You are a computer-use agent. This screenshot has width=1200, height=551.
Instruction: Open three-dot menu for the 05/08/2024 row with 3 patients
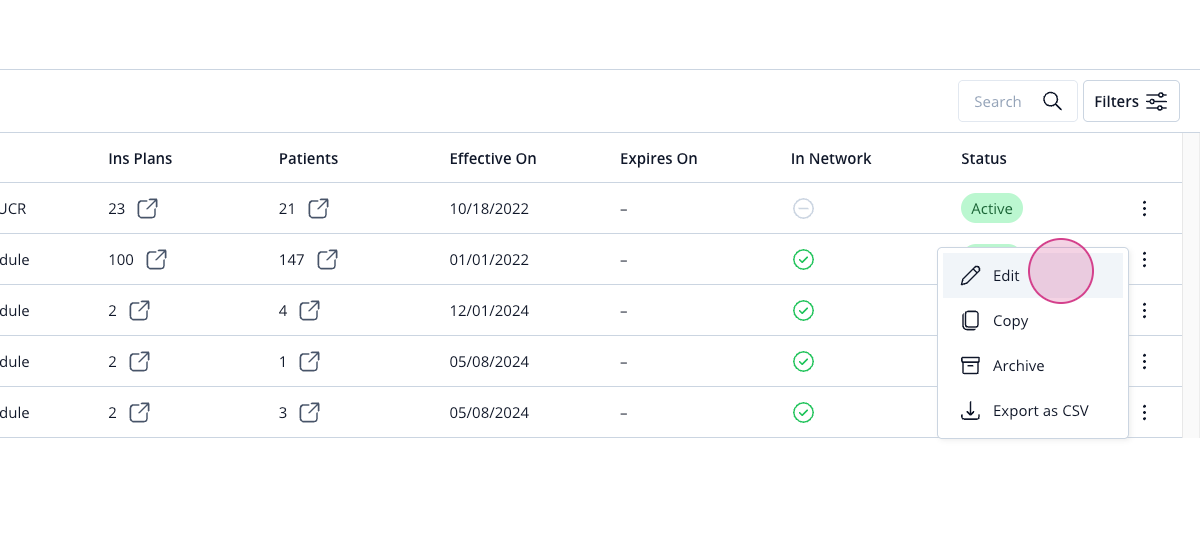(x=1145, y=412)
